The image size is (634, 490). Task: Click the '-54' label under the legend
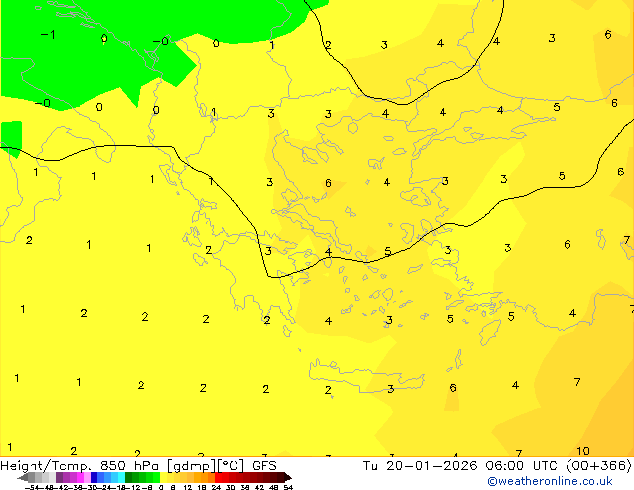[32, 488]
